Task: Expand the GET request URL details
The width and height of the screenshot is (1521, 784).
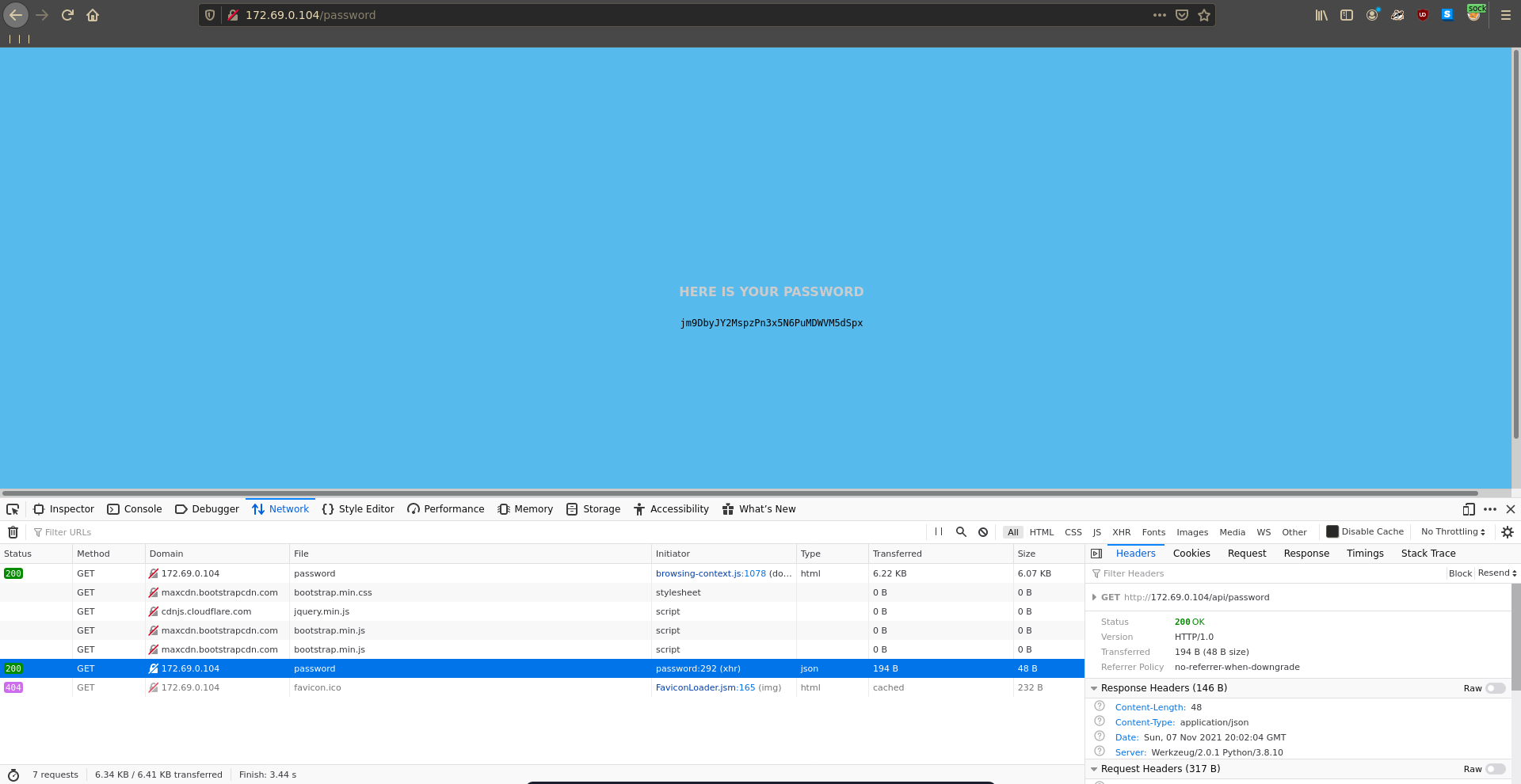Action: [x=1094, y=598]
